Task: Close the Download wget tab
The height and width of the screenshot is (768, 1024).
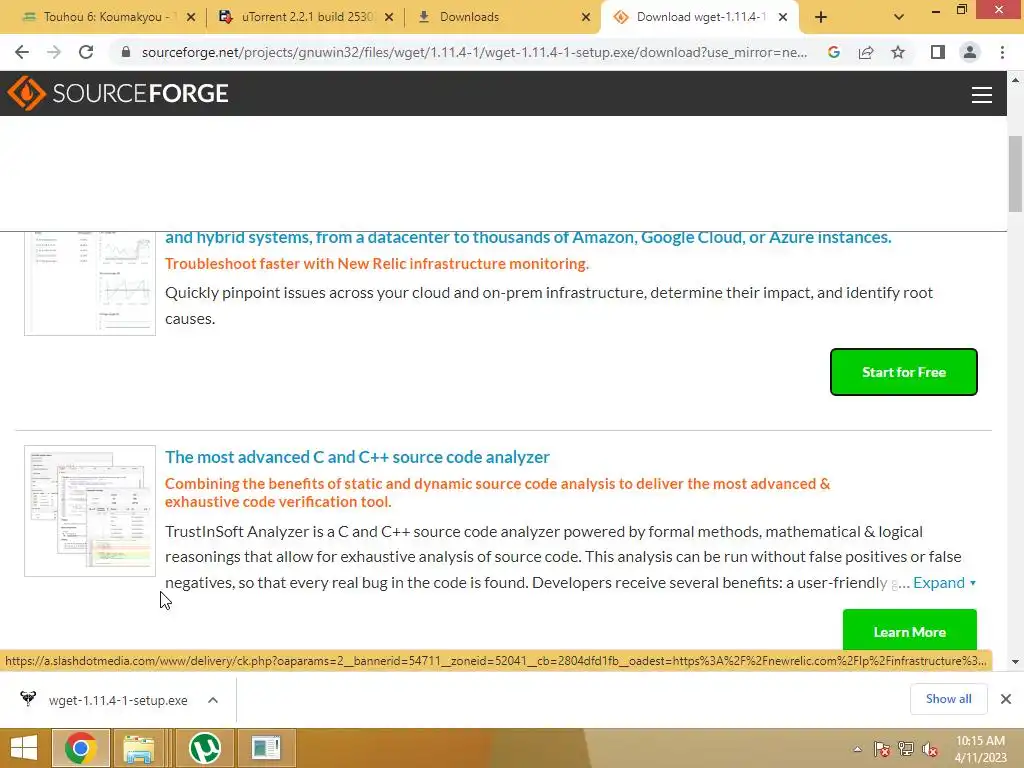Action: (782, 18)
